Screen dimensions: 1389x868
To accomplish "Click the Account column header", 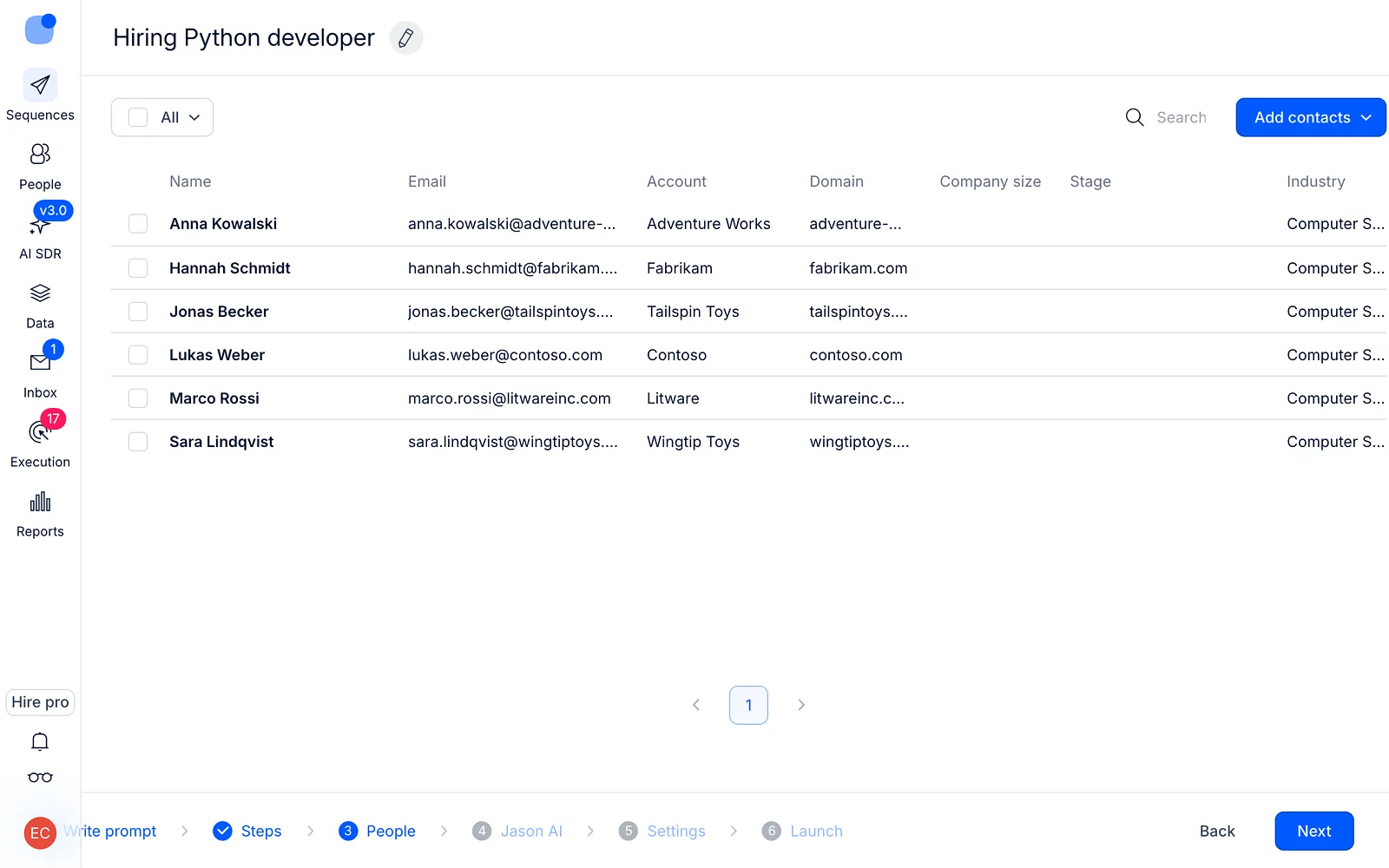I will click(x=676, y=181).
